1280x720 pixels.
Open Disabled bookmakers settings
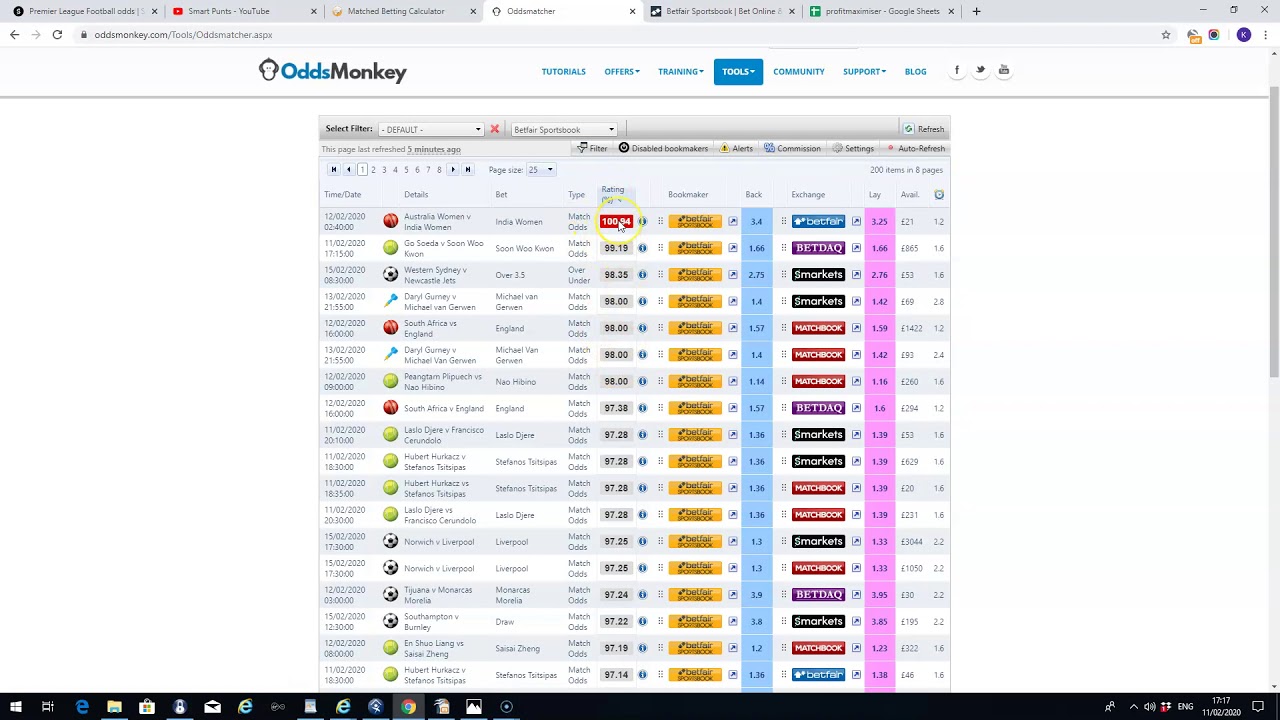coord(663,148)
